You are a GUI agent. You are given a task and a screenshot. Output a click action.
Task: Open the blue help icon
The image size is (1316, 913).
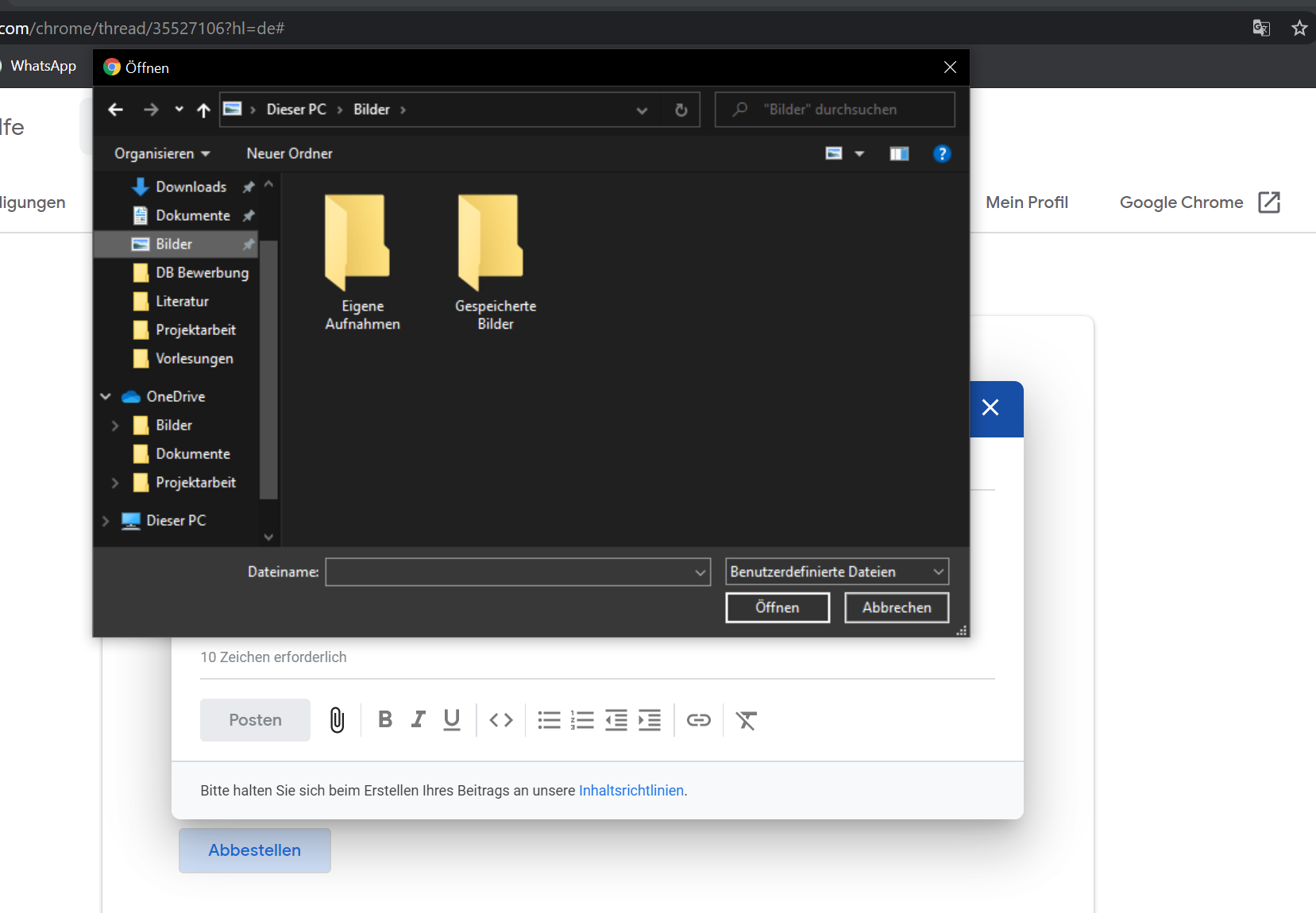point(942,153)
